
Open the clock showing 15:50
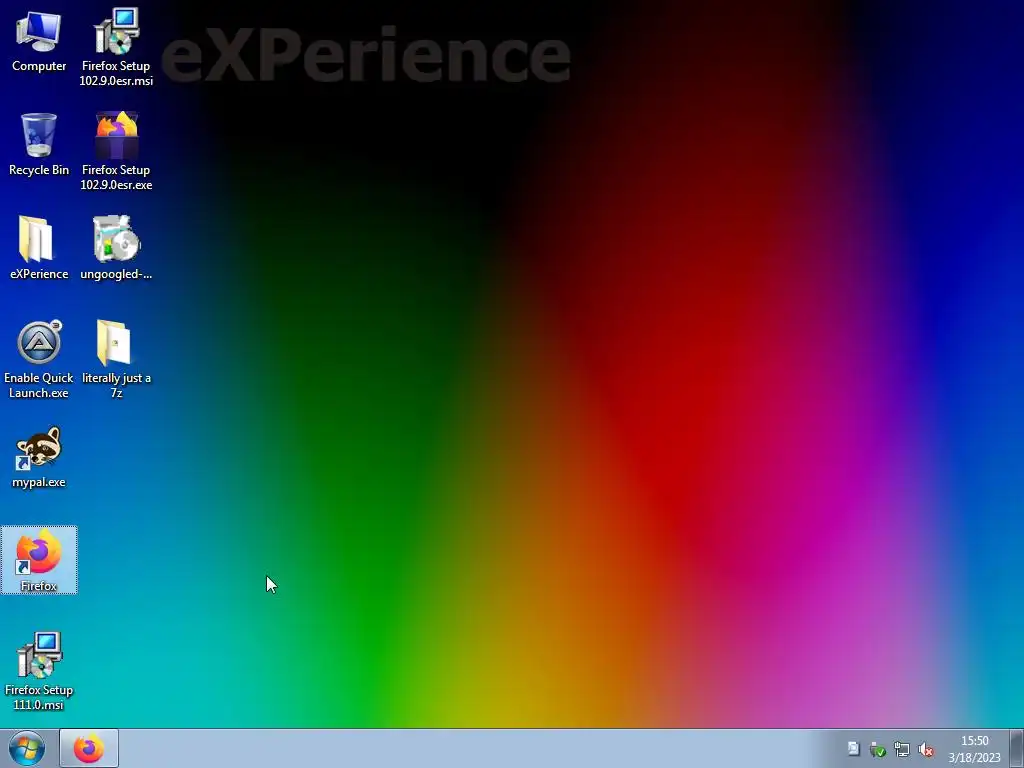tap(974, 749)
